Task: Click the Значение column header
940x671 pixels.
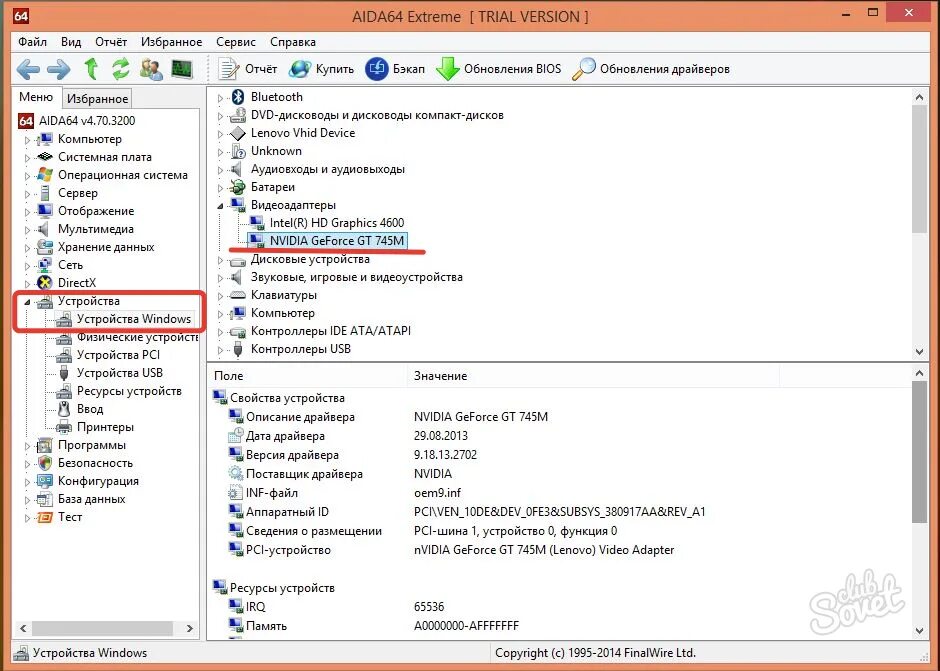Action: click(x=593, y=376)
